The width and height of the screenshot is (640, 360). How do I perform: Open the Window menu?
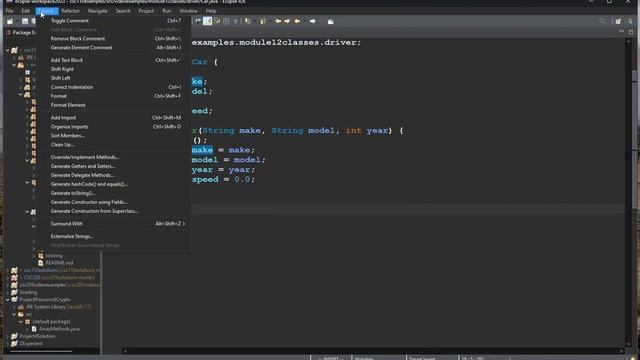[188, 11]
